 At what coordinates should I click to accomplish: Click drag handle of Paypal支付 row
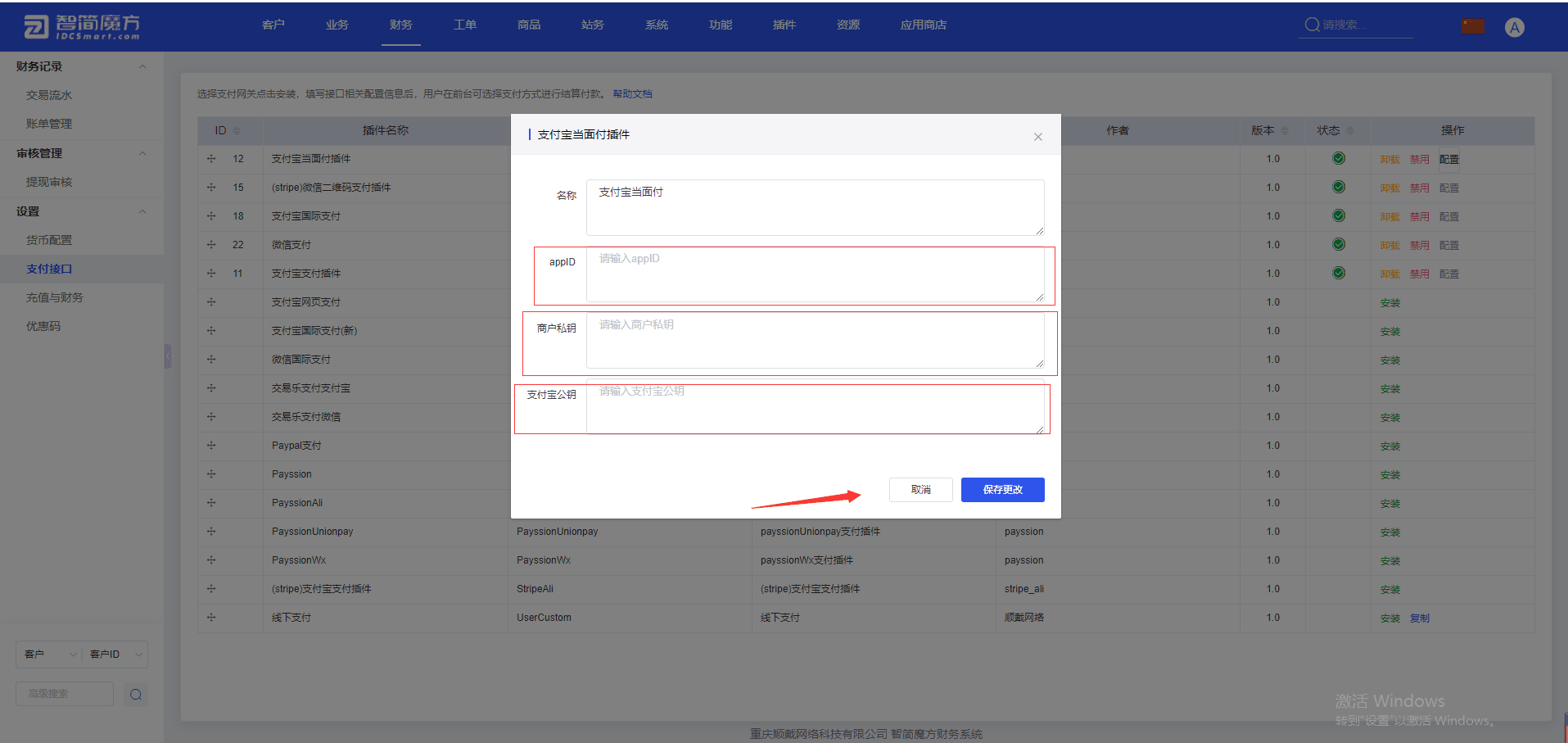(211, 446)
